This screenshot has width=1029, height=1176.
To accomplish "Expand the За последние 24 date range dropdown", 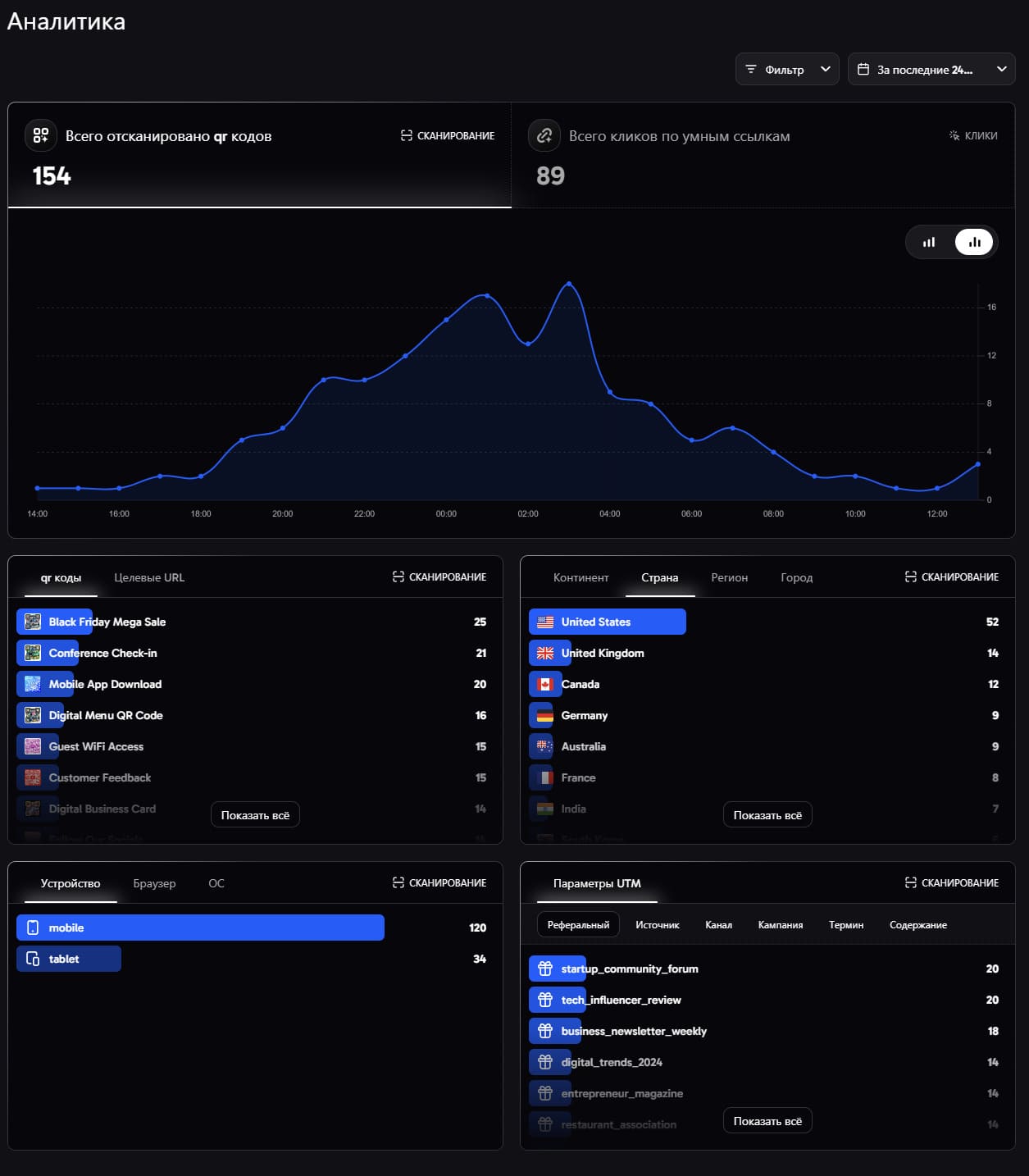I will click(931, 70).
